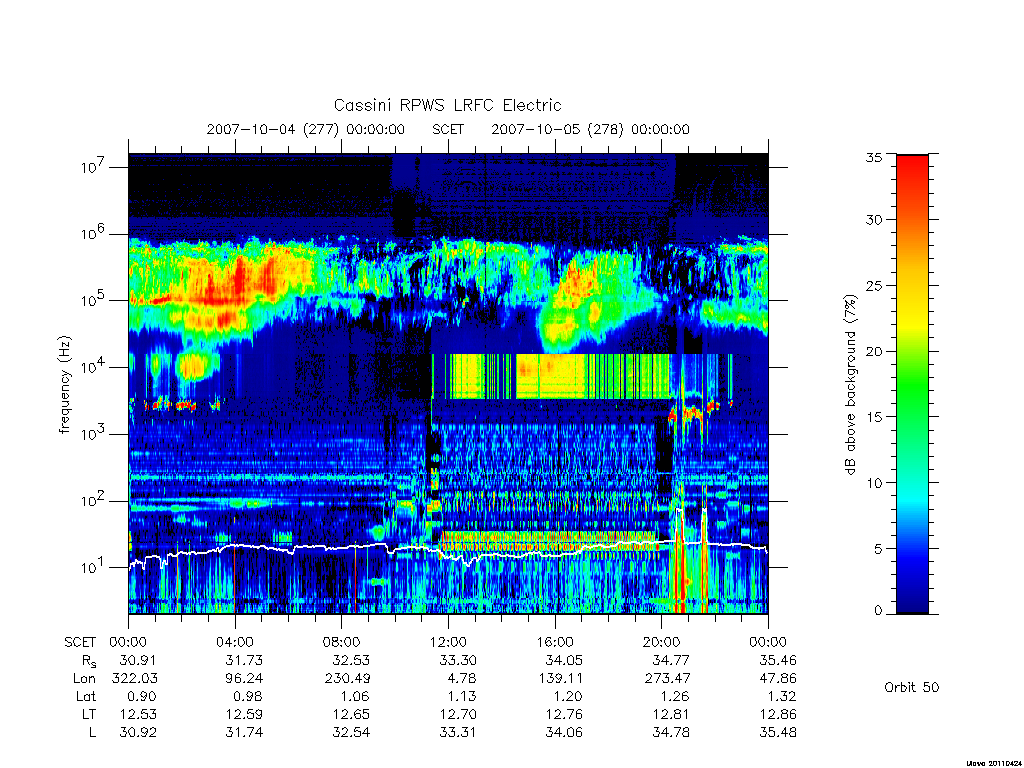The height and width of the screenshot is (768, 1024).
Task: Click the LT value '12.53'
Action: (x=138, y=714)
